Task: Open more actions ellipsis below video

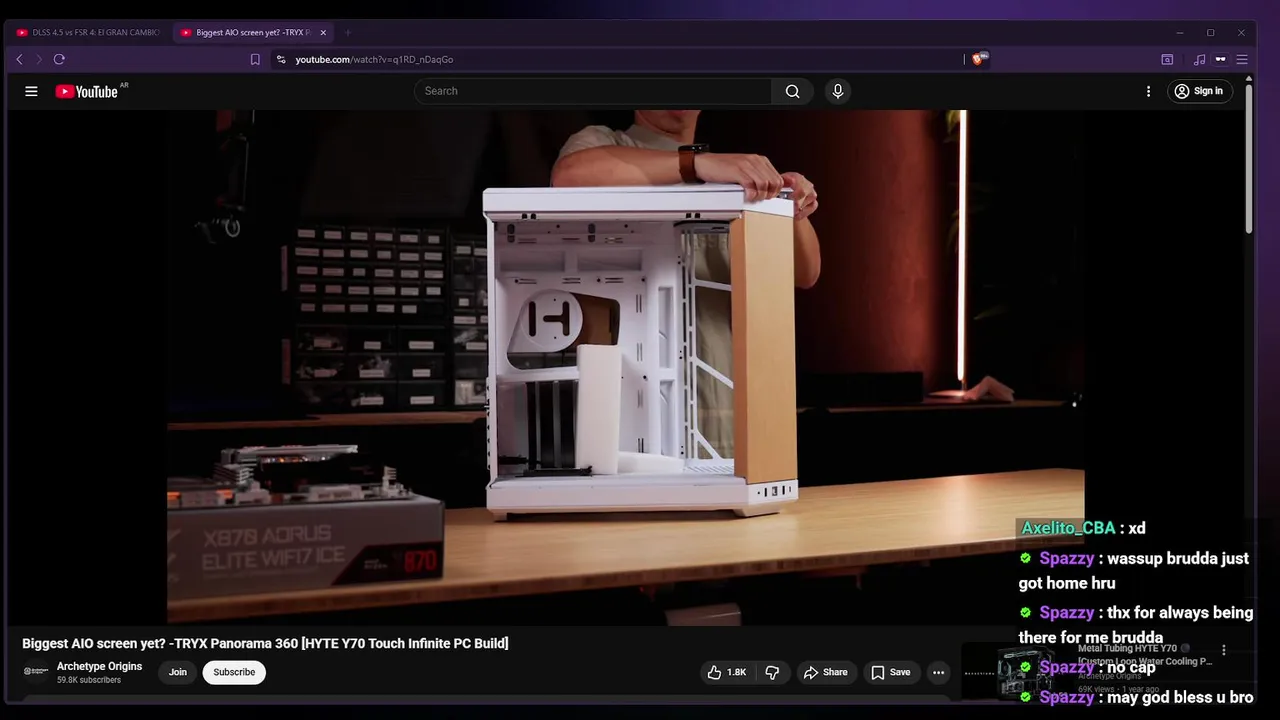Action: (938, 672)
